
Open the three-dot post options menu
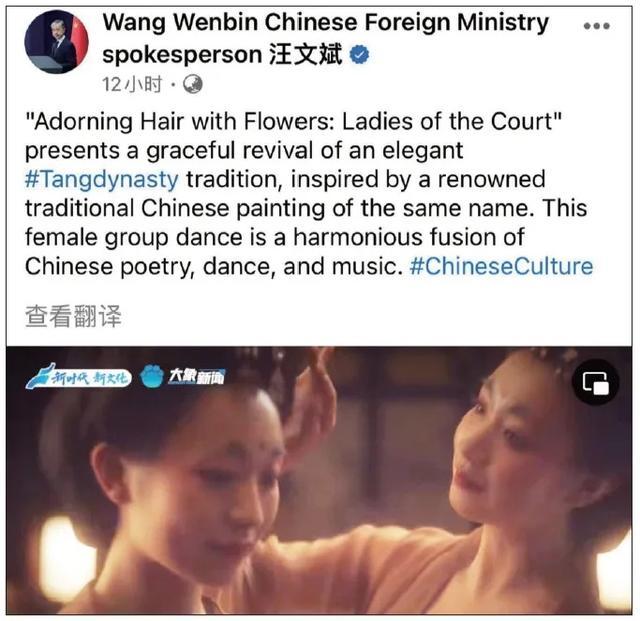[596, 26]
